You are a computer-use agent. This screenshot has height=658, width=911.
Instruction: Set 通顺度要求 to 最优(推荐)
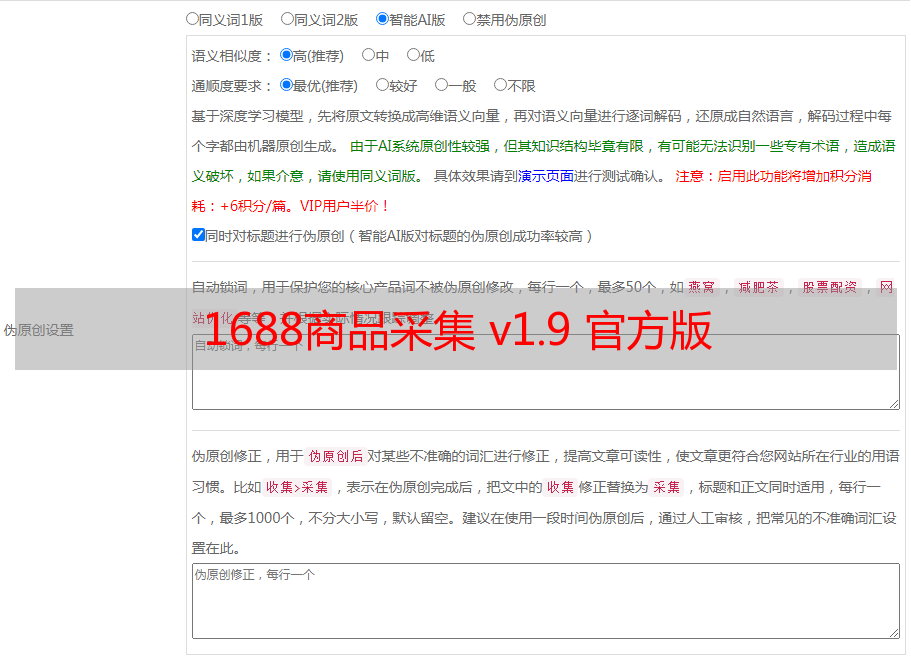tap(286, 85)
